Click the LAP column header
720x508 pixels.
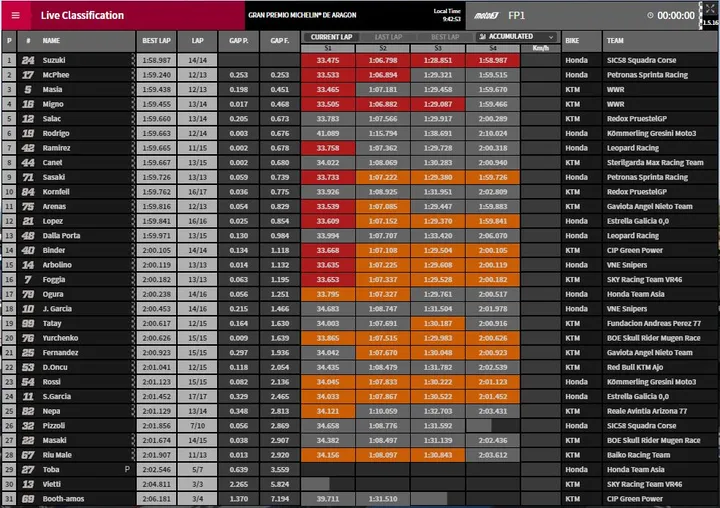pyautogui.click(x=197, y=41)
